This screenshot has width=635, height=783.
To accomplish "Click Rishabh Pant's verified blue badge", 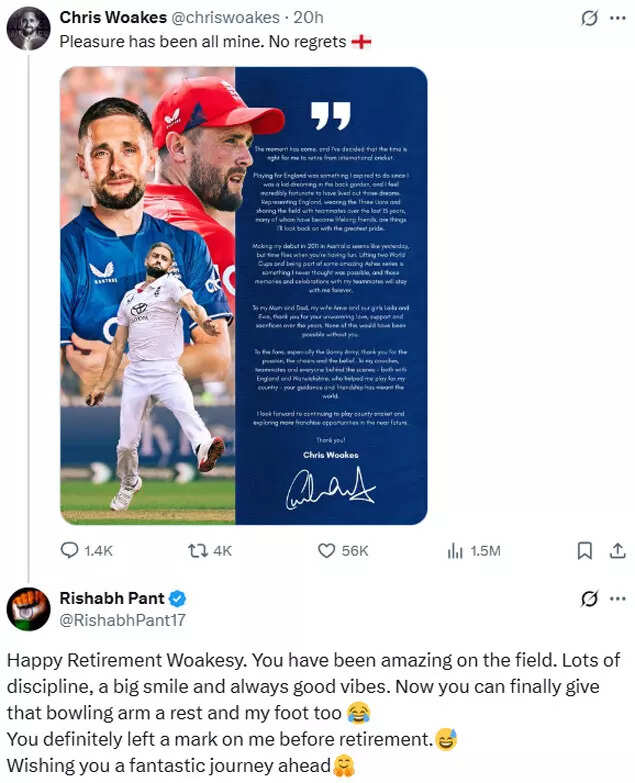I will [176, 598].
